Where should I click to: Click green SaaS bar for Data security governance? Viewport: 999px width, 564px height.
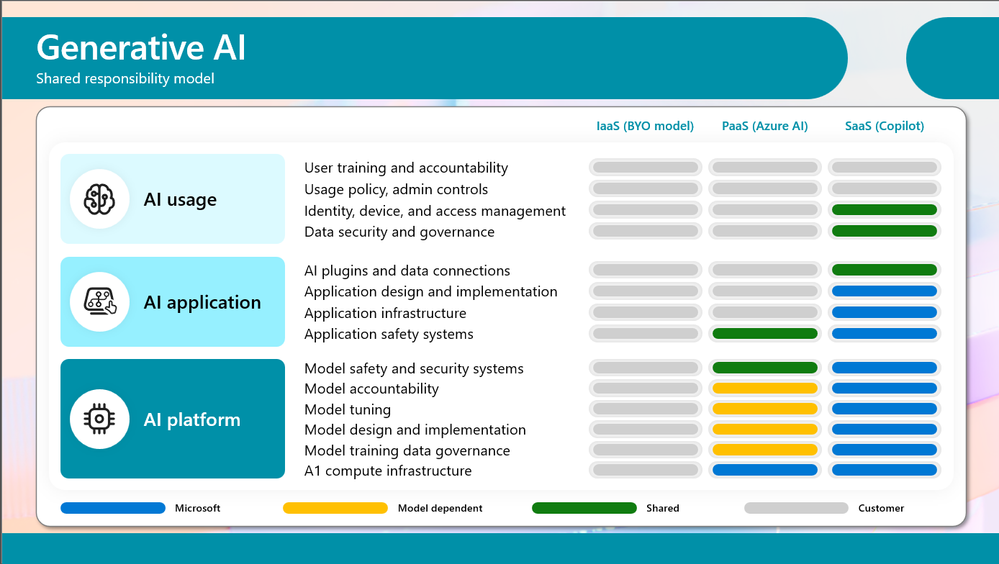[x=884, y=231]
